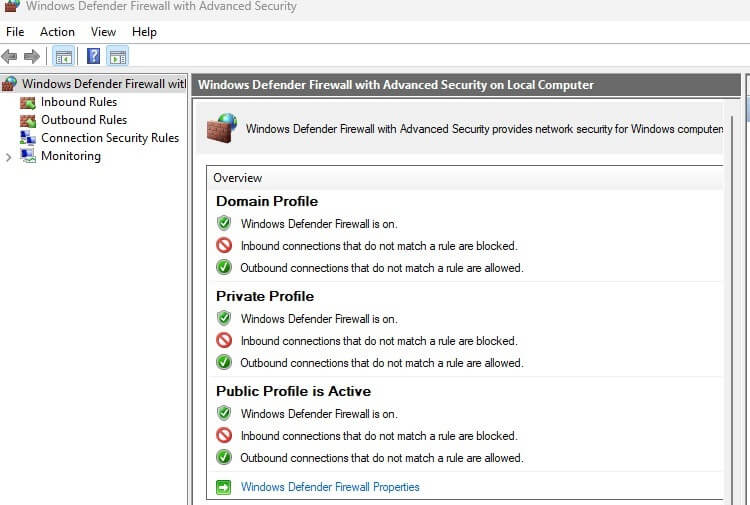Click the Outbound Rules tree icon
This screenshot has width=750, height=505.
point(28,121)
